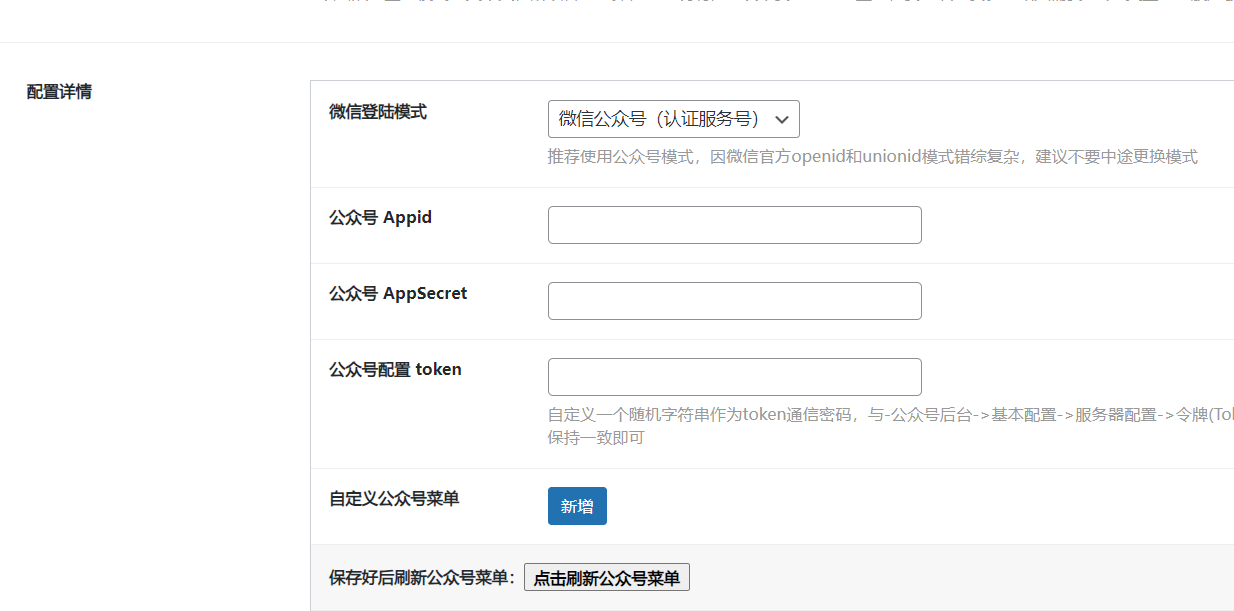
Task: Focus the 公众号配置 token input field
Action: [x=734, y=376]
